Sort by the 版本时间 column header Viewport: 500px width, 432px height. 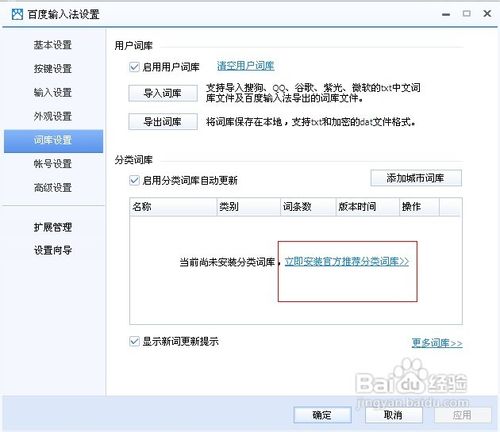pos(368,207)
